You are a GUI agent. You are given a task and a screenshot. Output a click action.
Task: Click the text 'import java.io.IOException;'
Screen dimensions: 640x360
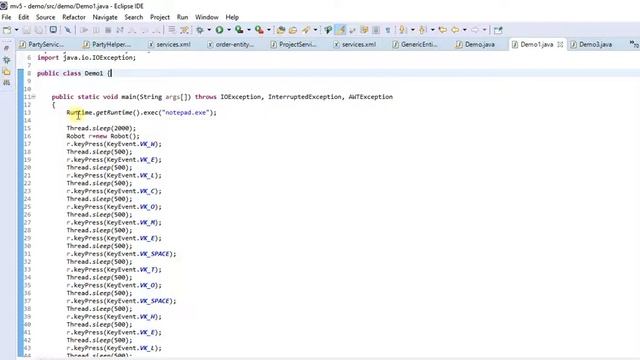point(86,58)
